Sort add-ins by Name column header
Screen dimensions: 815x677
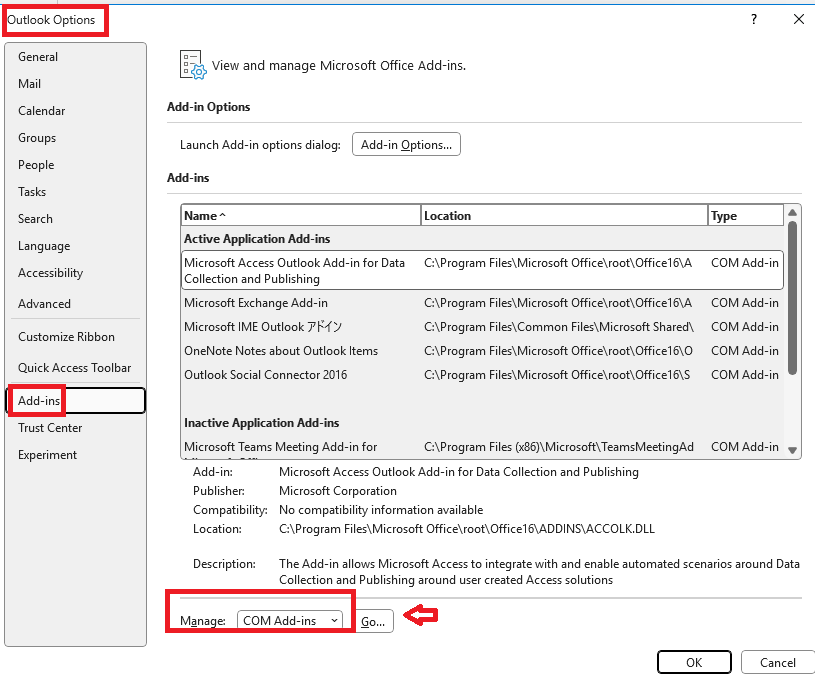click(300, 215)
